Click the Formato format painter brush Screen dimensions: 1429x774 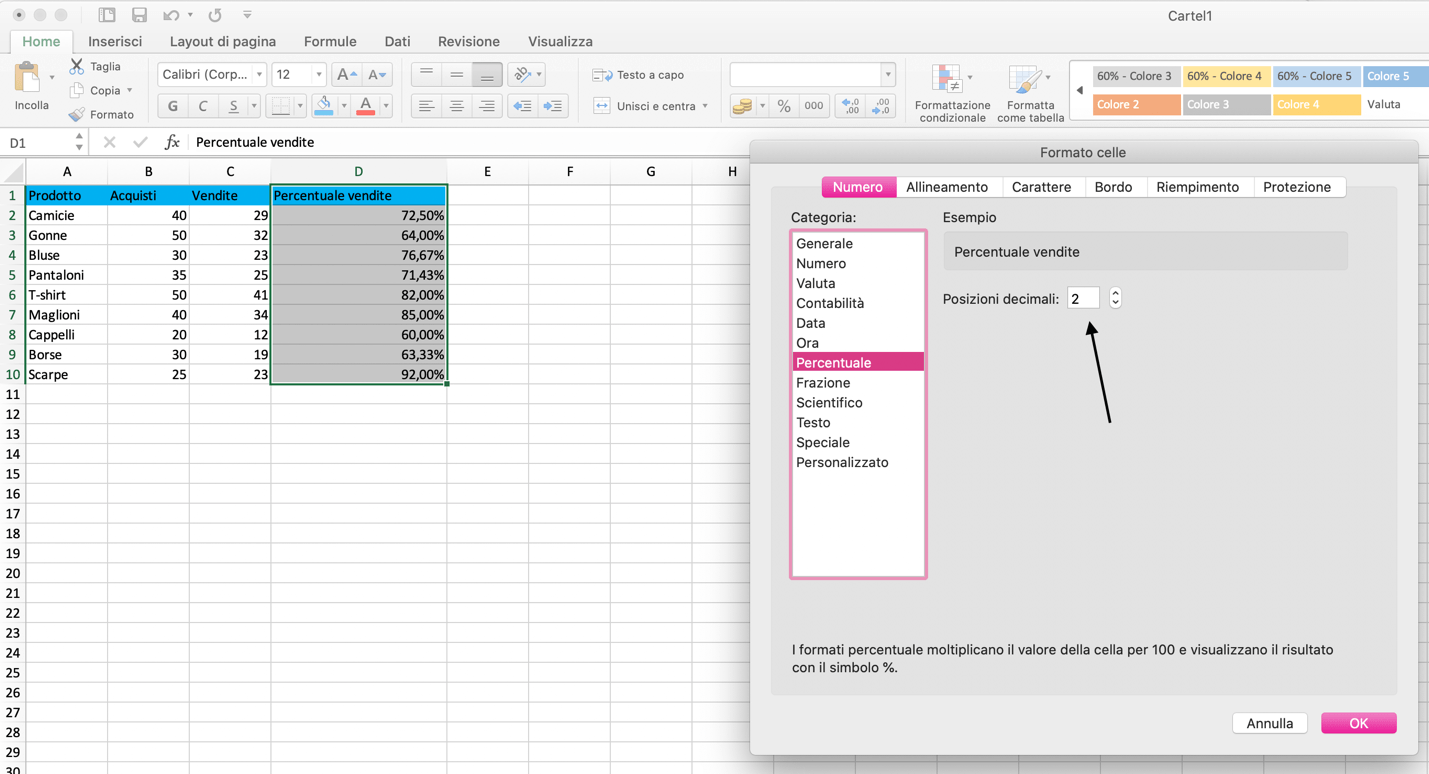point(77,114)
